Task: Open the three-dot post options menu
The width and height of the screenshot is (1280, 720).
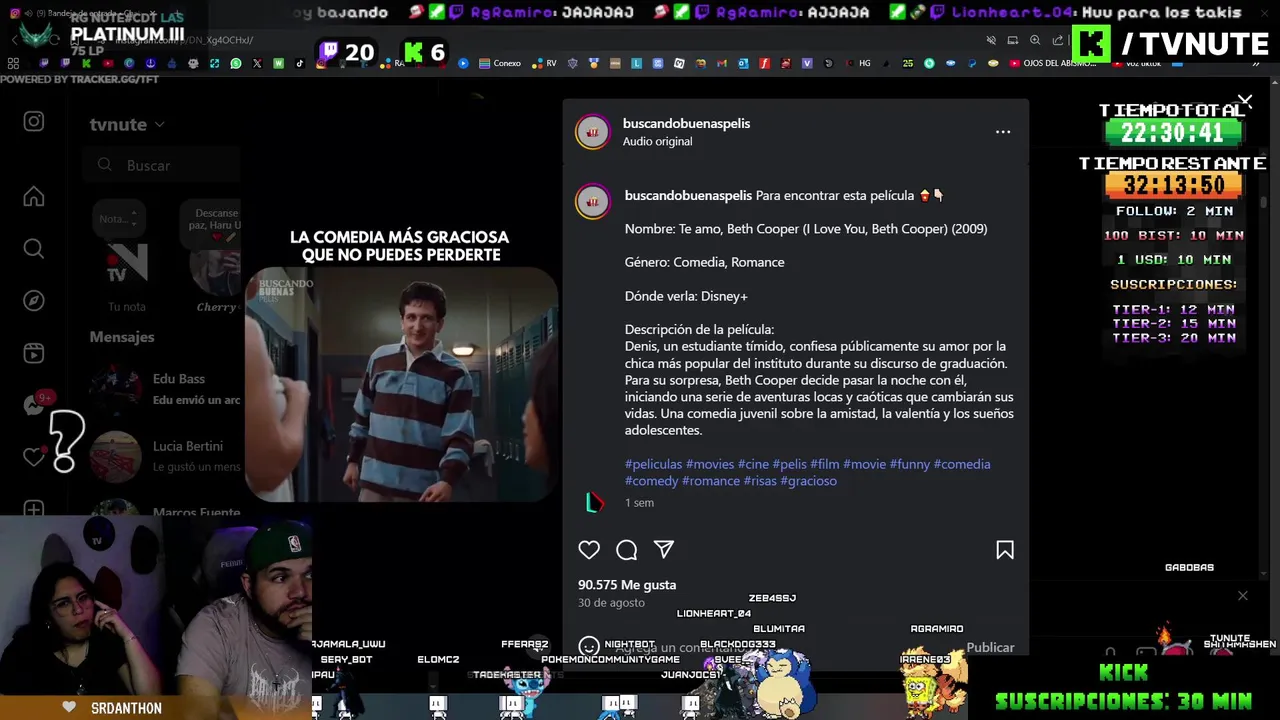Action: (1003, 132)
